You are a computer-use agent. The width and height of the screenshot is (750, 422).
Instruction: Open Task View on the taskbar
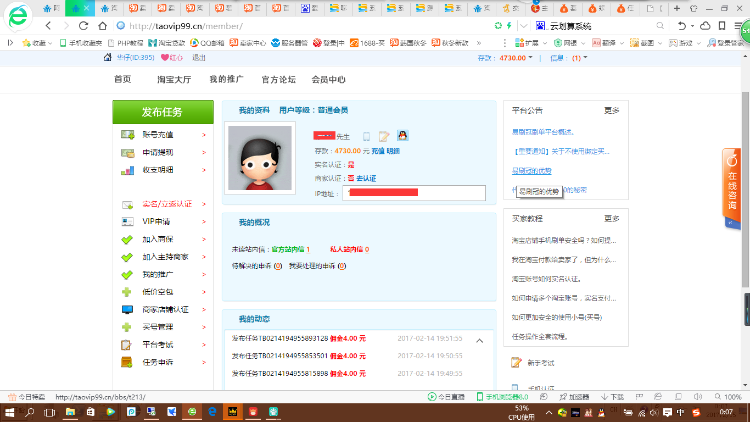tap(49, 412)
